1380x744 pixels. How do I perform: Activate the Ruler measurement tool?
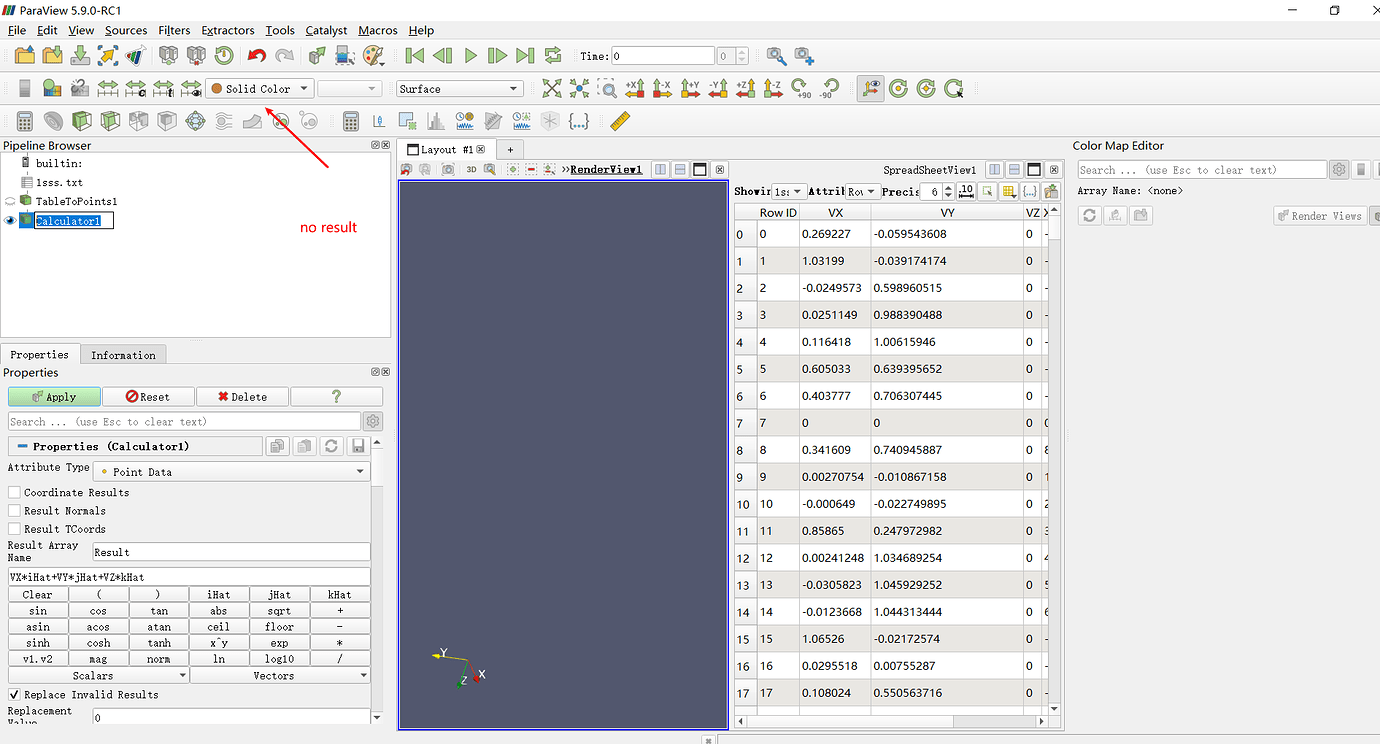(619, 120)
